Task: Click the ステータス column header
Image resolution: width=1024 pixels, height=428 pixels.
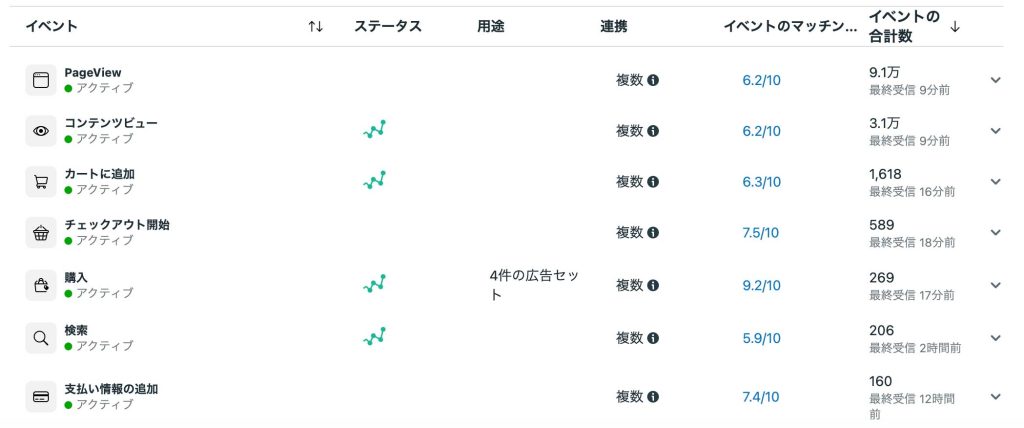Action: pos(388,27)
